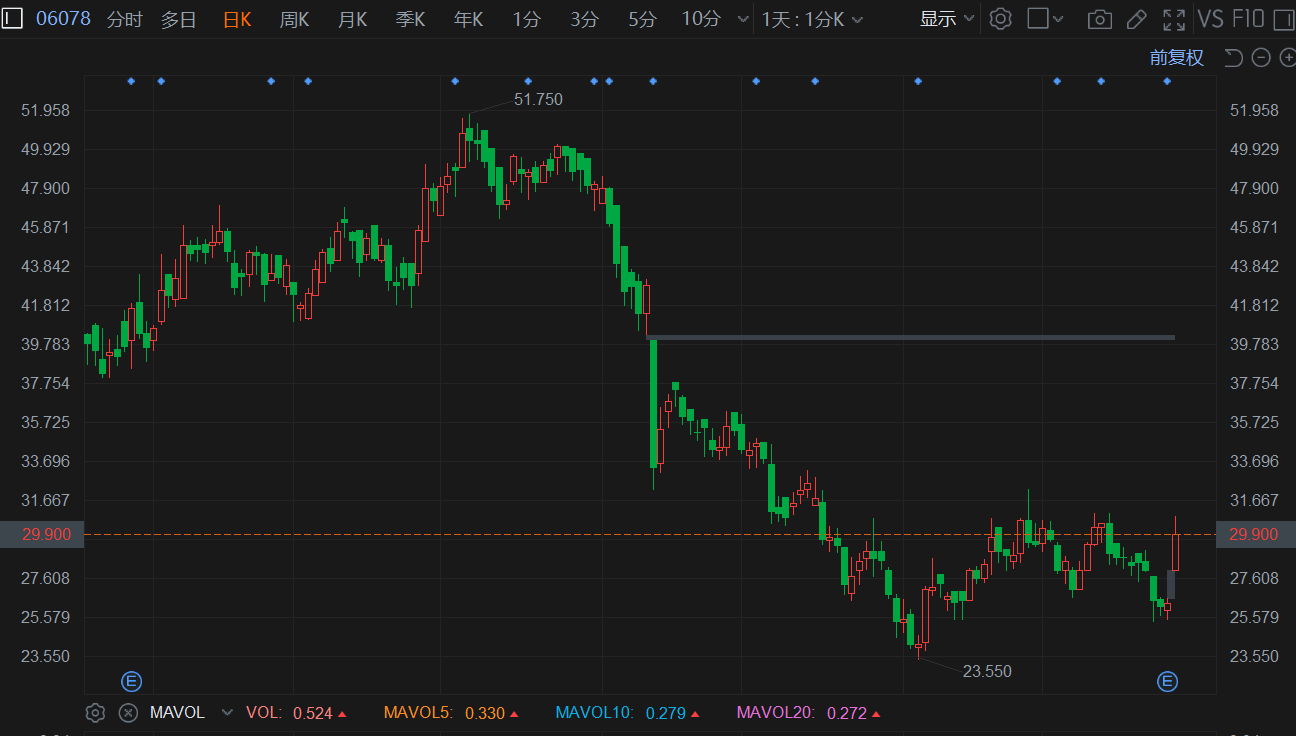The width and height of the screenshot is (1296, 736).
Task: Select the pencil drawing tool
Action: [1136, 19]
